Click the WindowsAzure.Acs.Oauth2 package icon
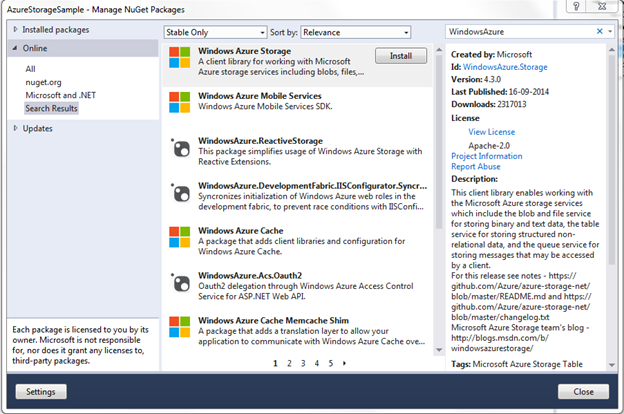The height and width of the screenshot is (414, 624). click(181, 283)
